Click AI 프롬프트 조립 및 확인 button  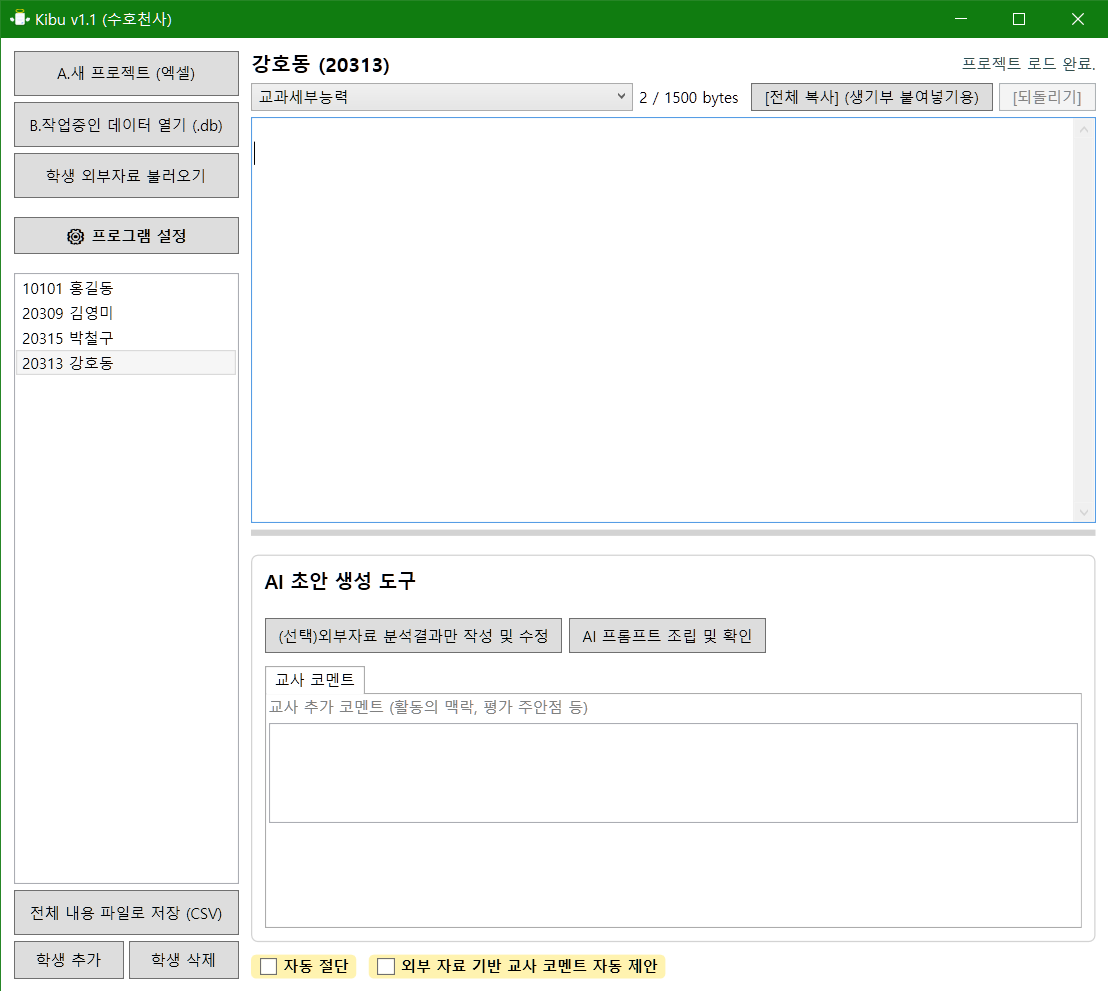point(667,636)
